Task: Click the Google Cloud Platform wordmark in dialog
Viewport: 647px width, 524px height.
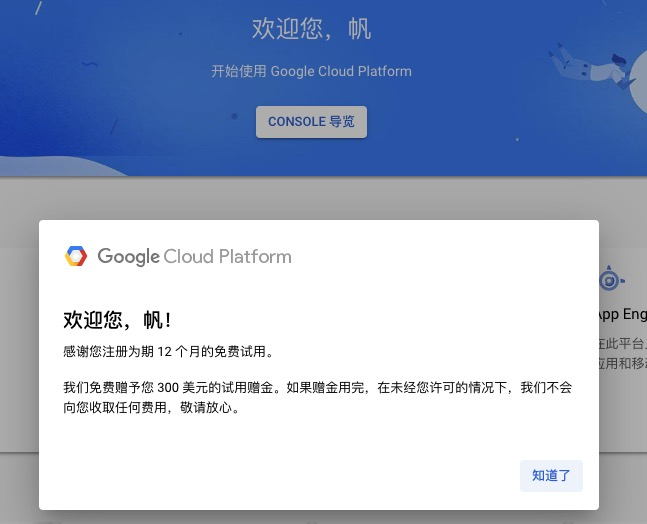Action: pos(194,257)
